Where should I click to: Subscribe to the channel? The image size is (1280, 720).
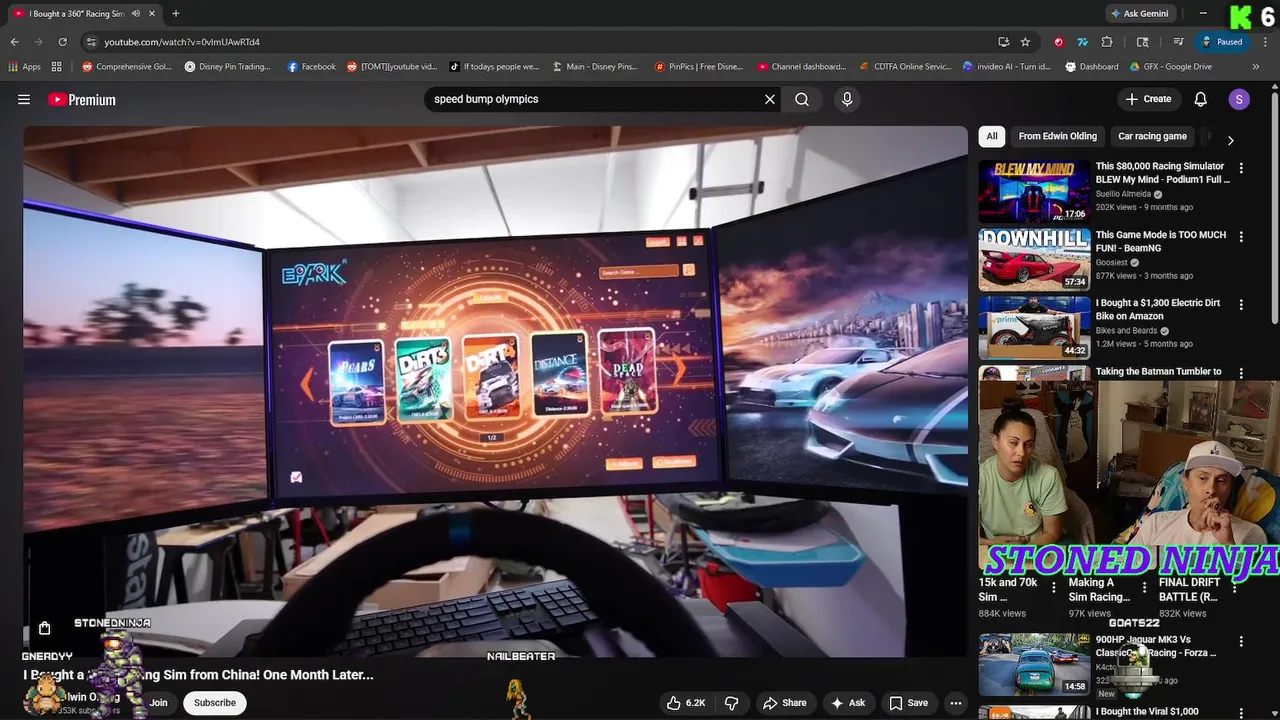(215, 703)
